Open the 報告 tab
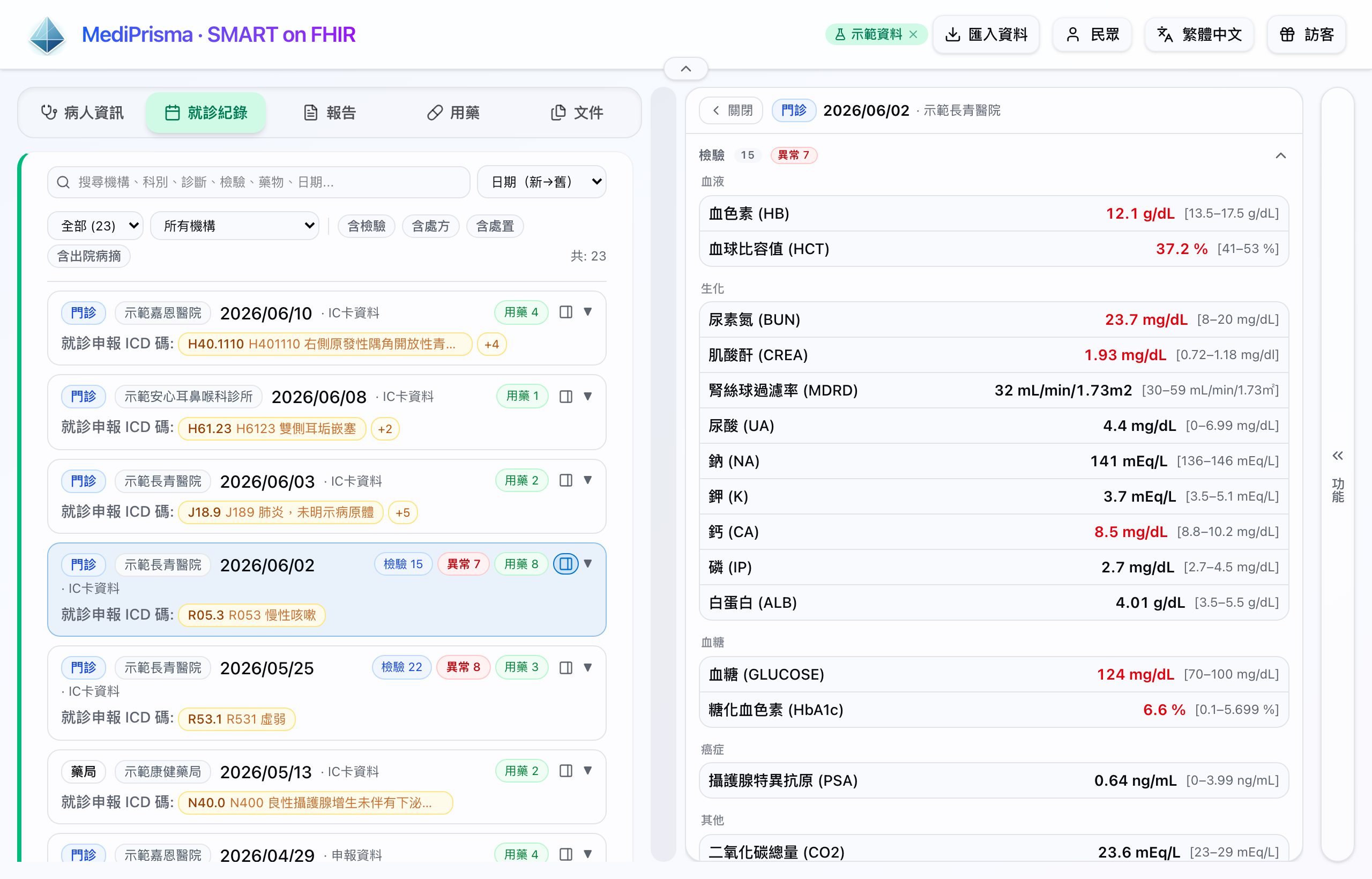 coord(330,113)
